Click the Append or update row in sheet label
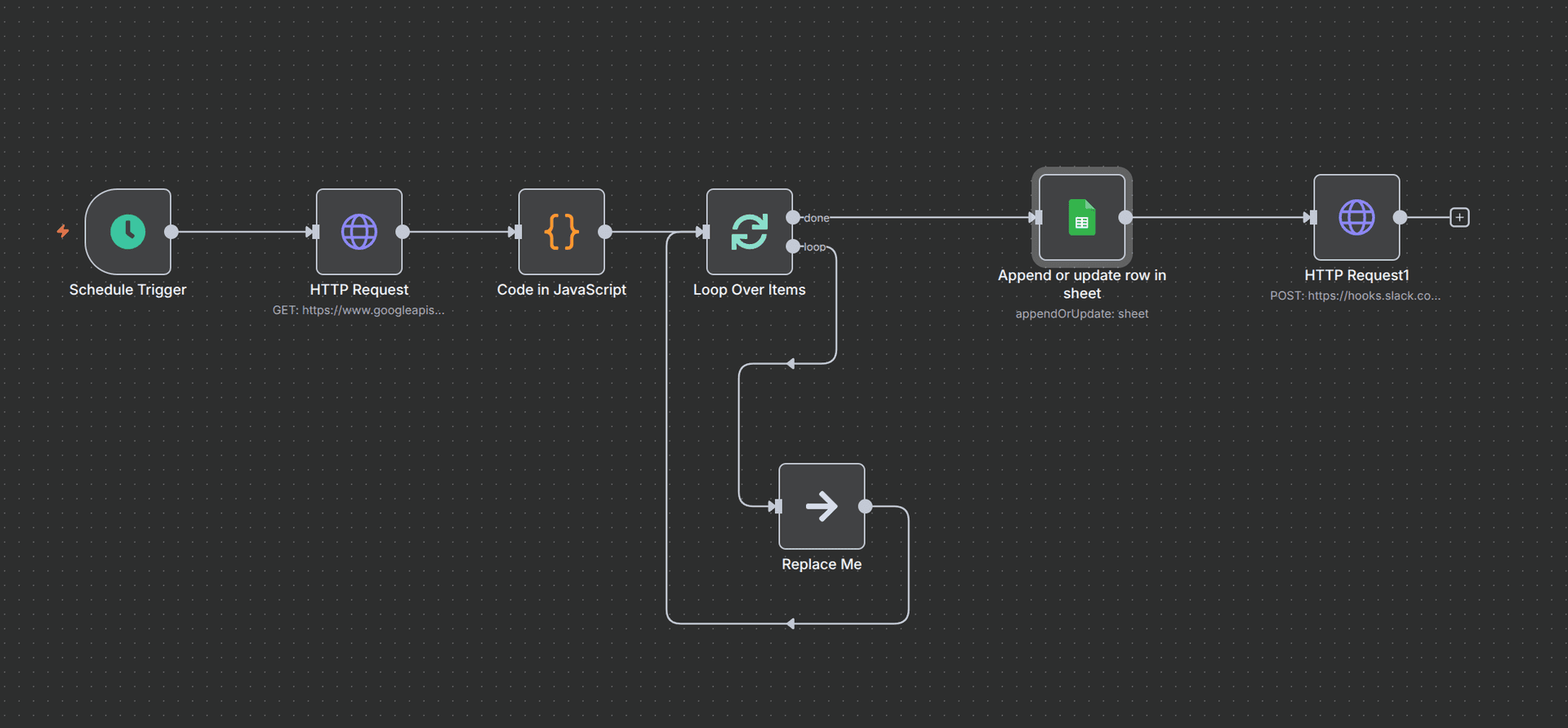This screenshot has width=1568, height=728. tap(1082, 284)
